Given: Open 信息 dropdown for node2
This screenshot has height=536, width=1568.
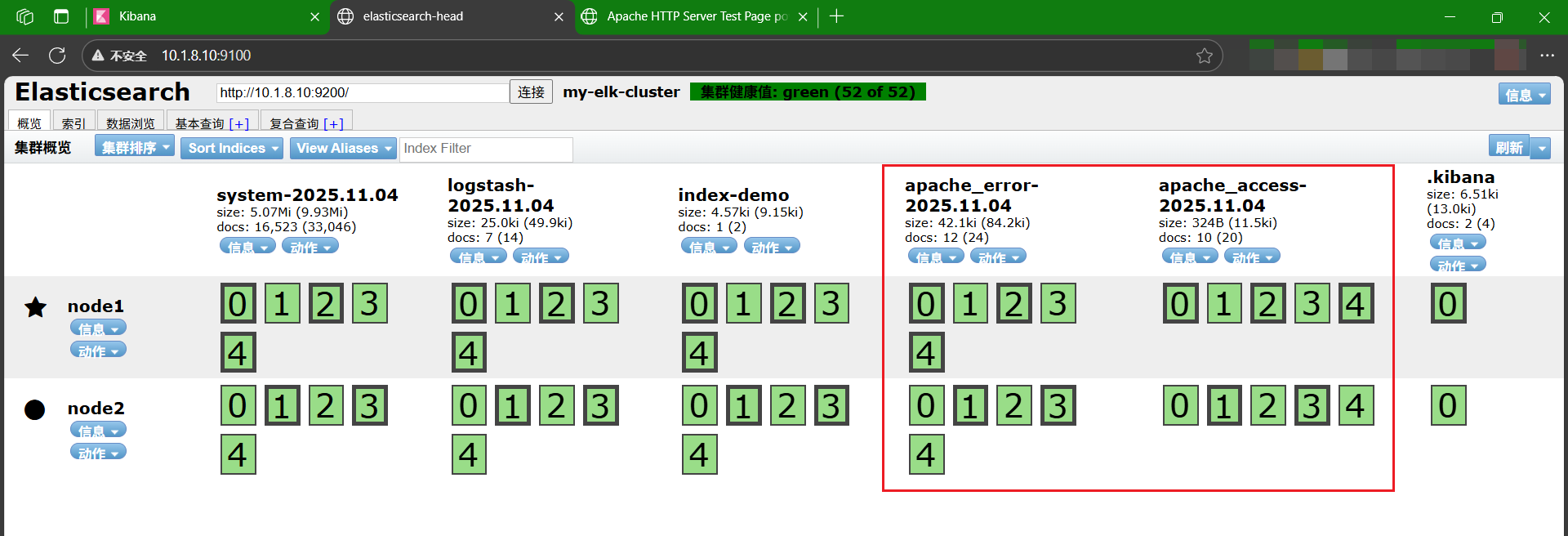Looking at the screenshot, I should (x=98, y=430).
